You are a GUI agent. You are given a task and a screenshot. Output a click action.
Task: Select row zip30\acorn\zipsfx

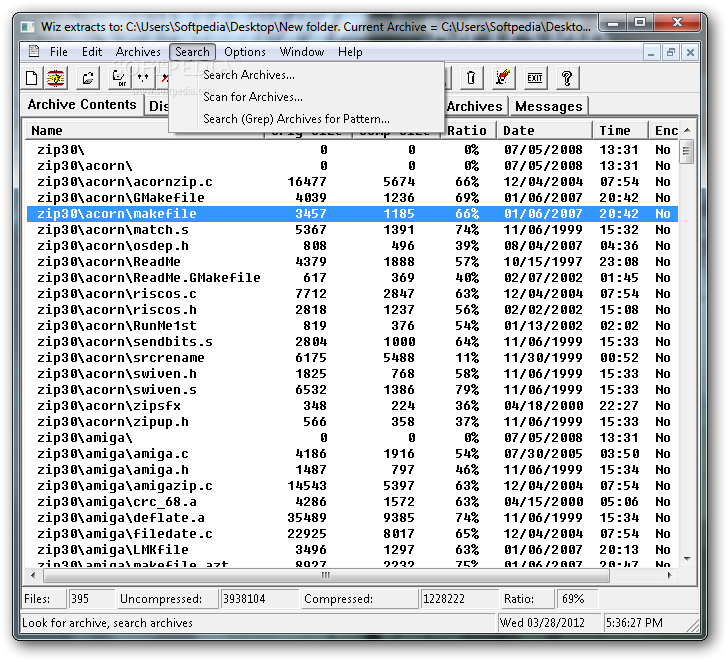(x=352, y=406)
